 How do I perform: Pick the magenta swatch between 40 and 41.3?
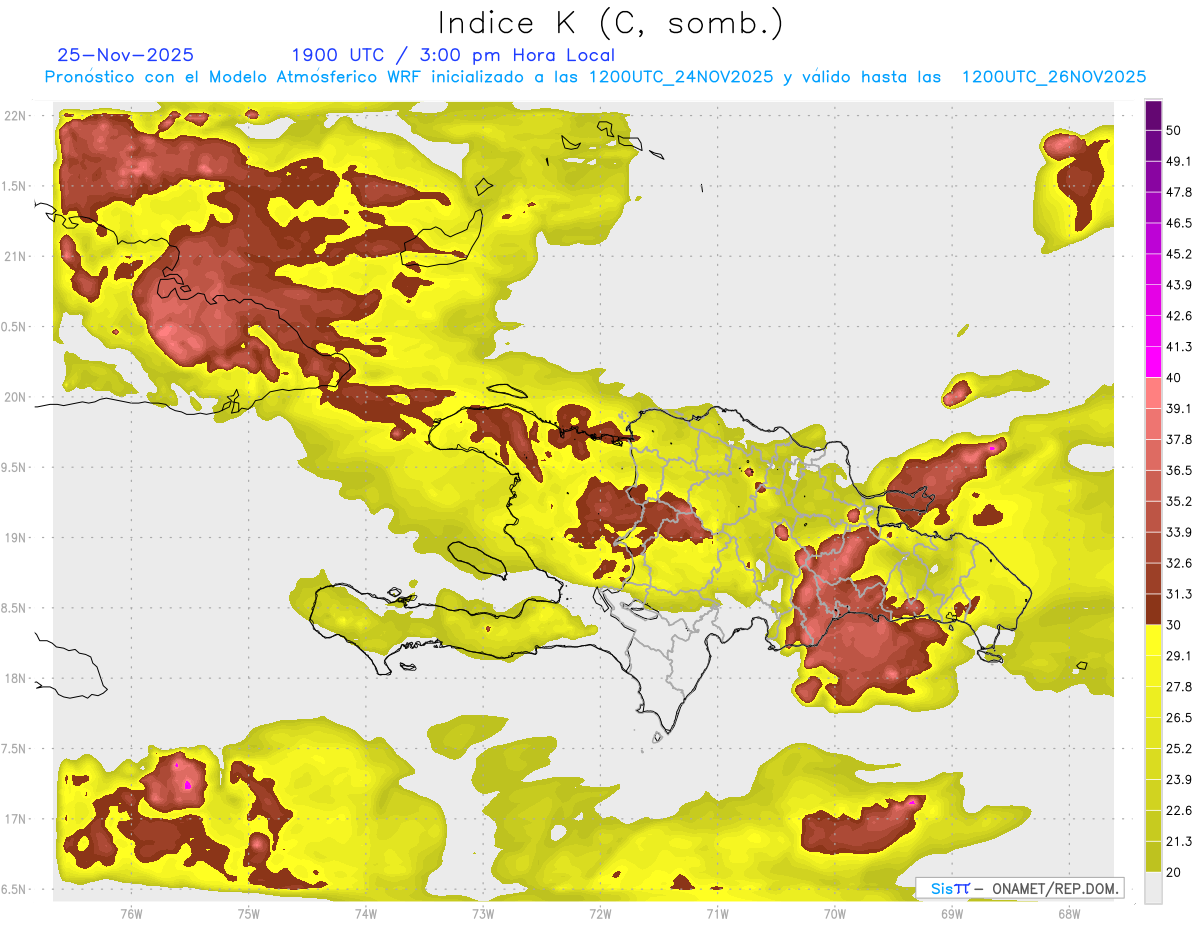tap(1154, 363)
